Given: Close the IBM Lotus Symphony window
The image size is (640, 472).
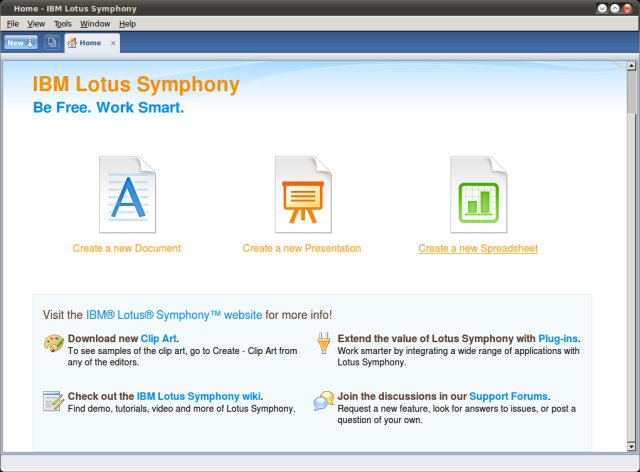Looking at the screenshot, I should (627, 8).
